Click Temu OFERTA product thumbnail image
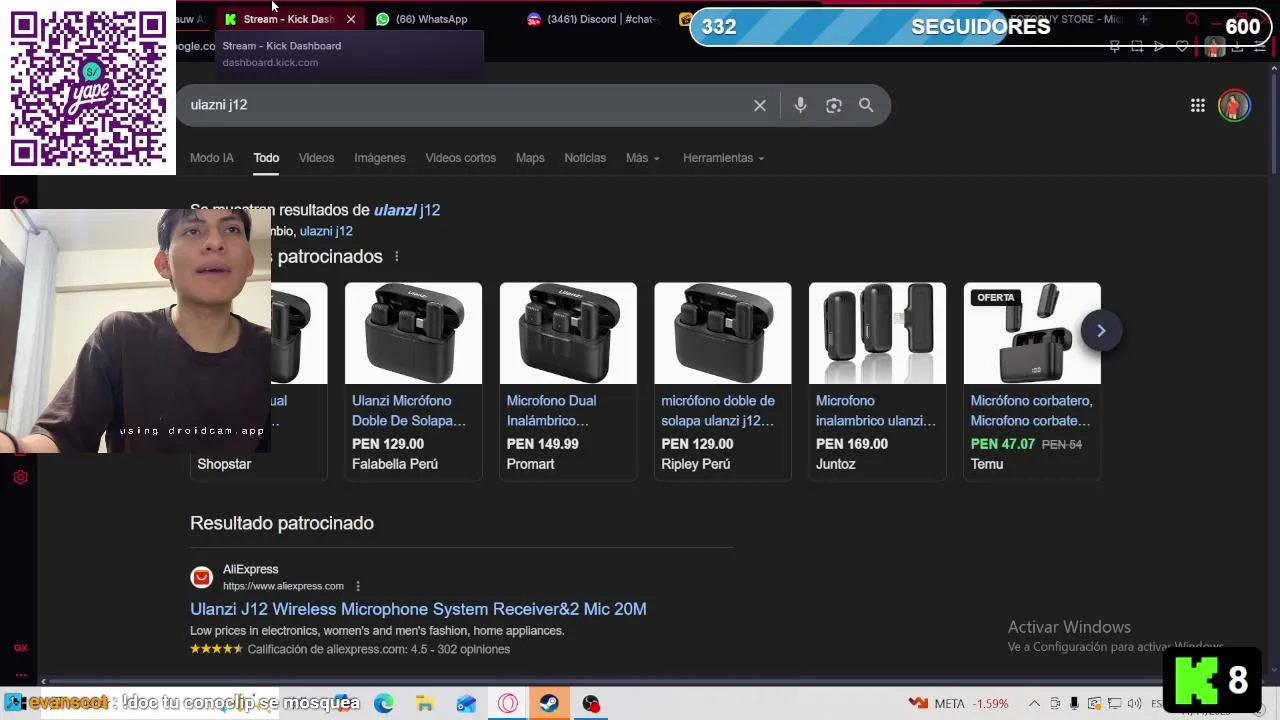This screenshot has width=1280, height=720. coord(1032,333)
